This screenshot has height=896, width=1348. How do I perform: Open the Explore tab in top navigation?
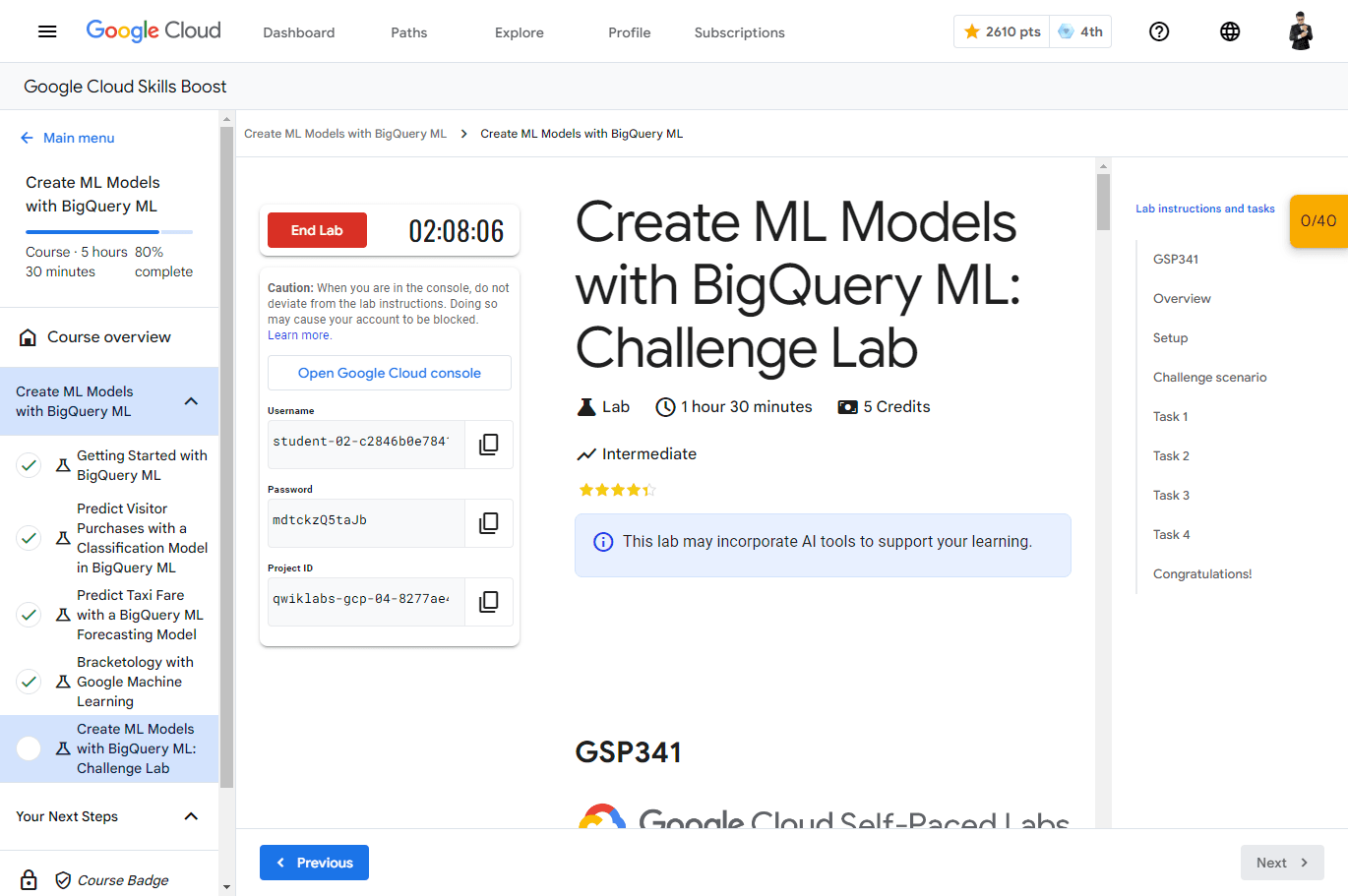click(x=519, y=32)
